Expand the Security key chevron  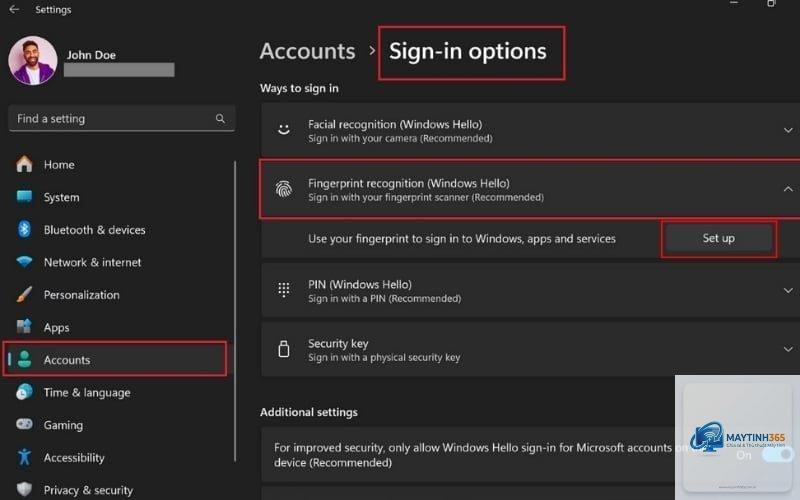(788, 349)
